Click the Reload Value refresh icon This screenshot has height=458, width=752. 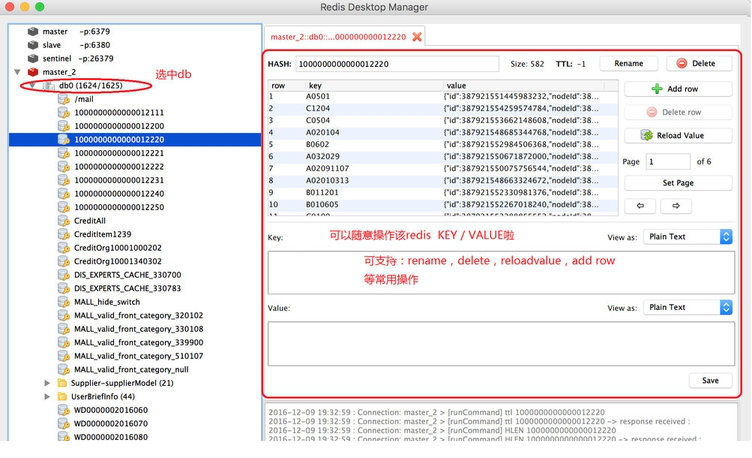(647, 135)
